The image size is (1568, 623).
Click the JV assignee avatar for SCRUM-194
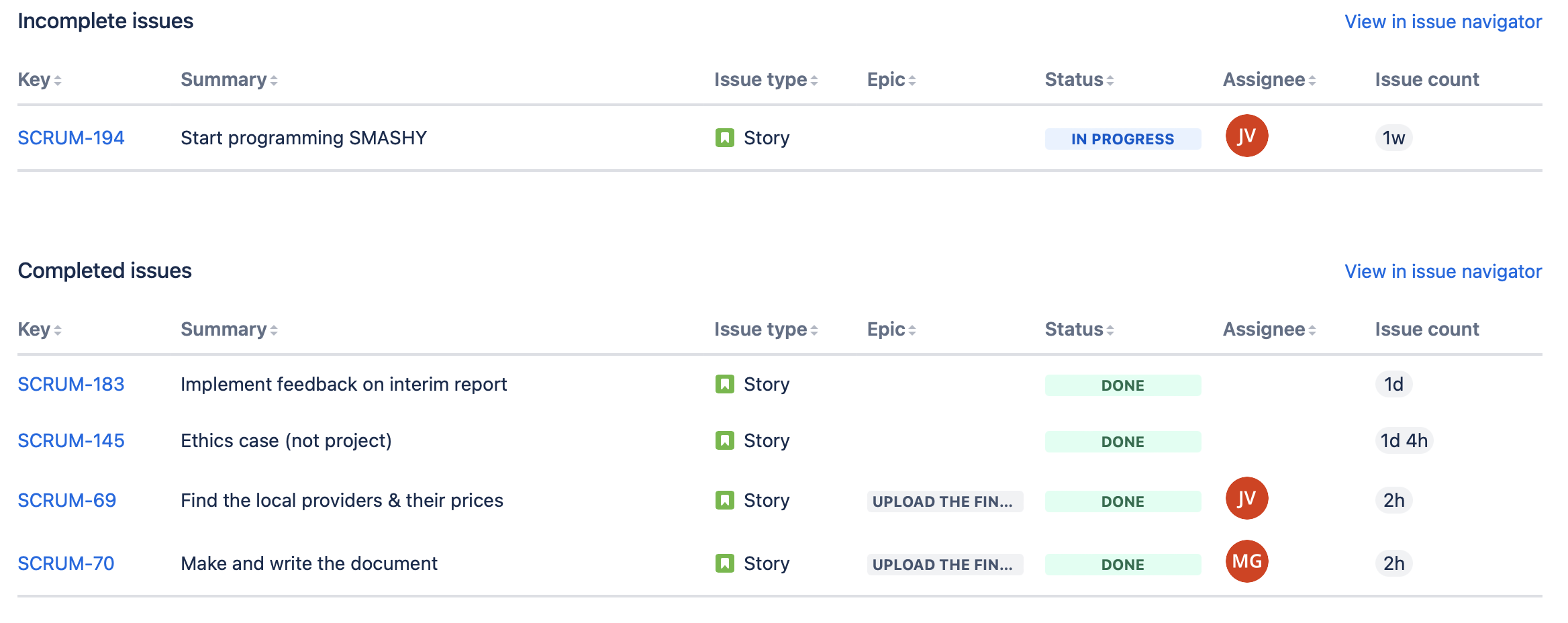[1246, 136]
